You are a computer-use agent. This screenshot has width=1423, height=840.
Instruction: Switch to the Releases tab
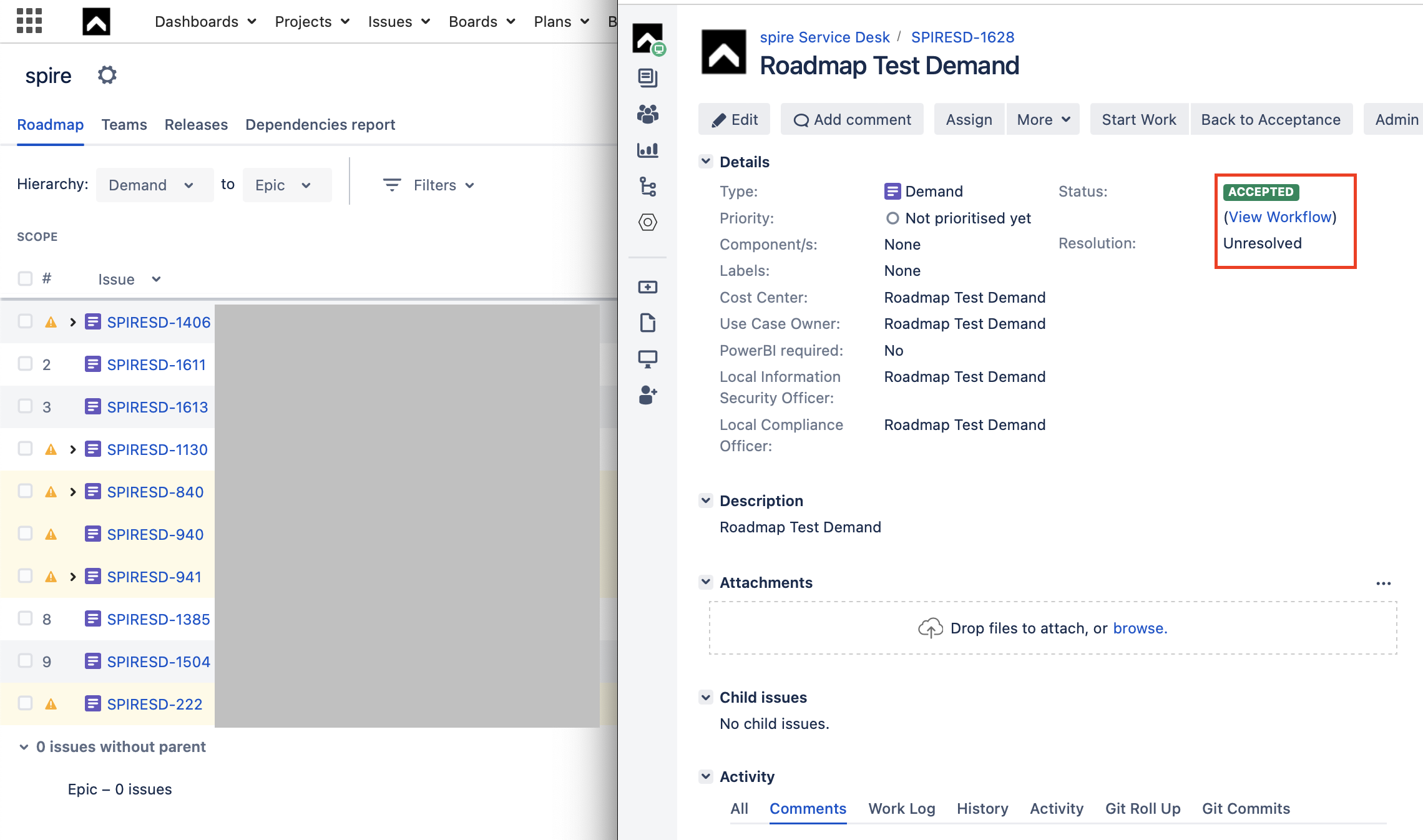[x=196, y=124]
